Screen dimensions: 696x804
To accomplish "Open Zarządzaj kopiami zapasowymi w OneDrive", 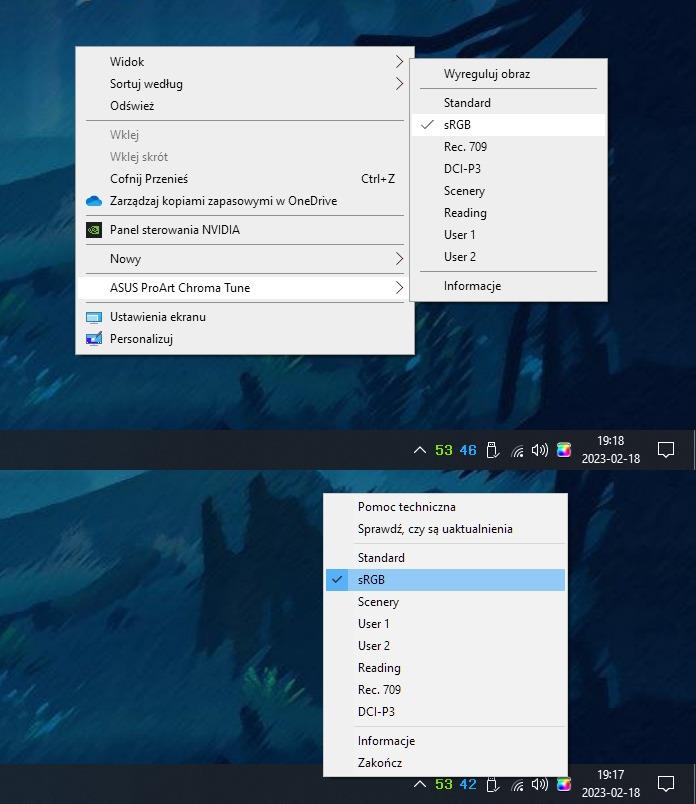I will 245,201.
